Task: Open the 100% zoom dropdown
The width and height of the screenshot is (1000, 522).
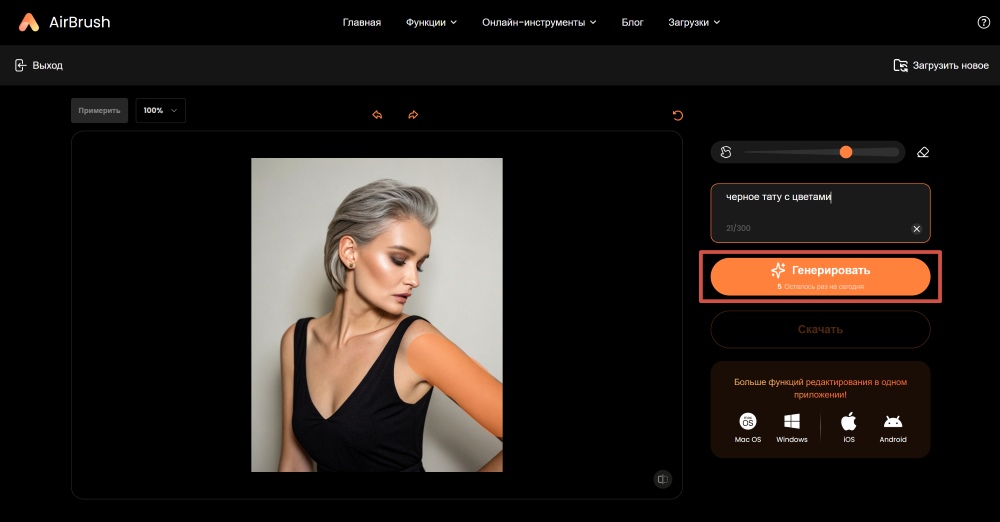Action: click(160, 110)
